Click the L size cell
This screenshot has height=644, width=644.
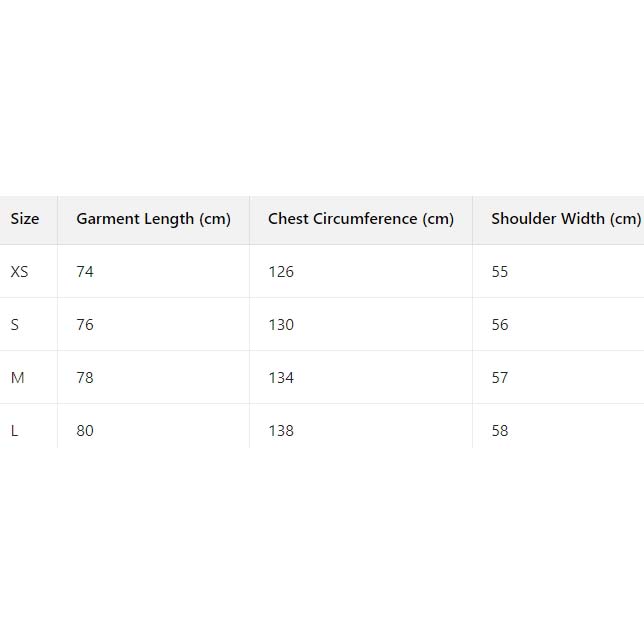(x=15, y=431)
